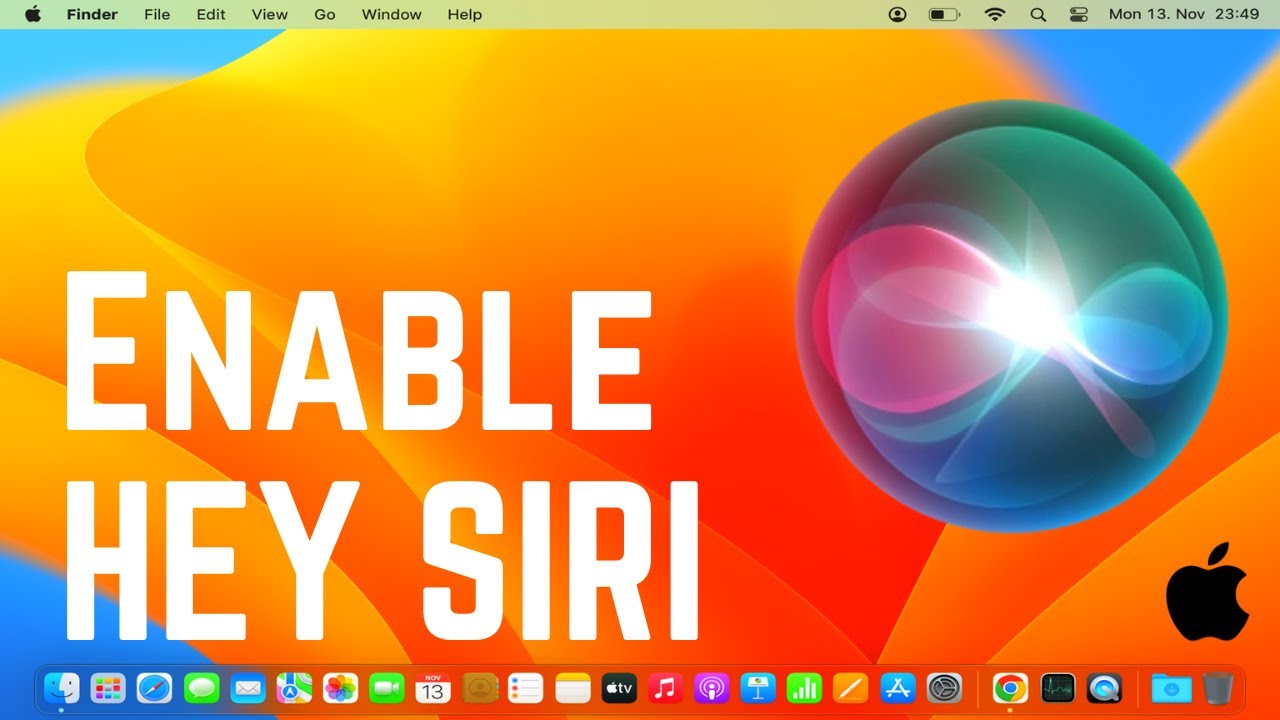Open Launchpad in the Dock
This screenshot has width=1280, height=720.
pyautogui.click(x=108, y=688)
